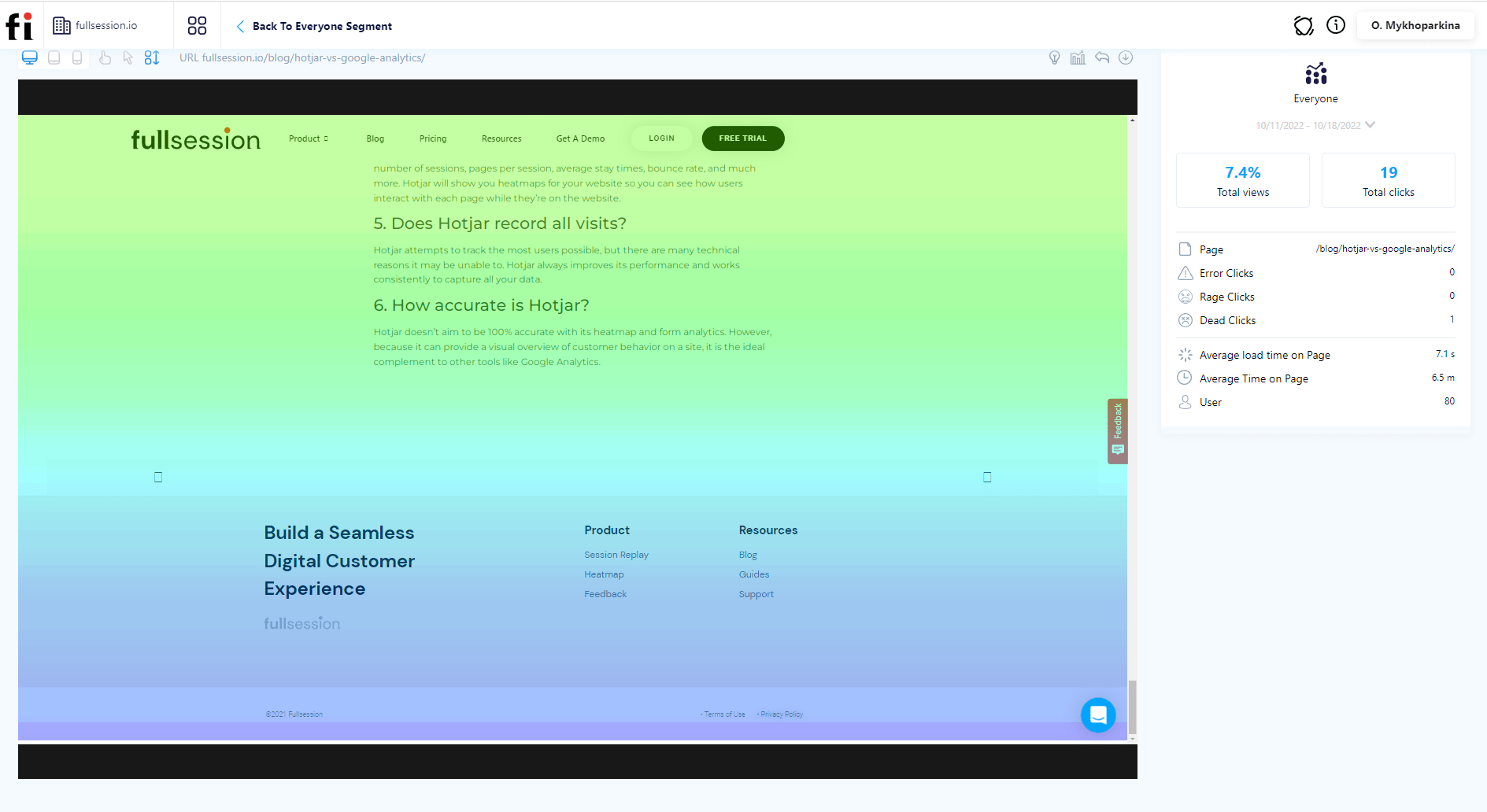Click the Page document icon
Screen dimensions: 1487x812
point(1185,249)
